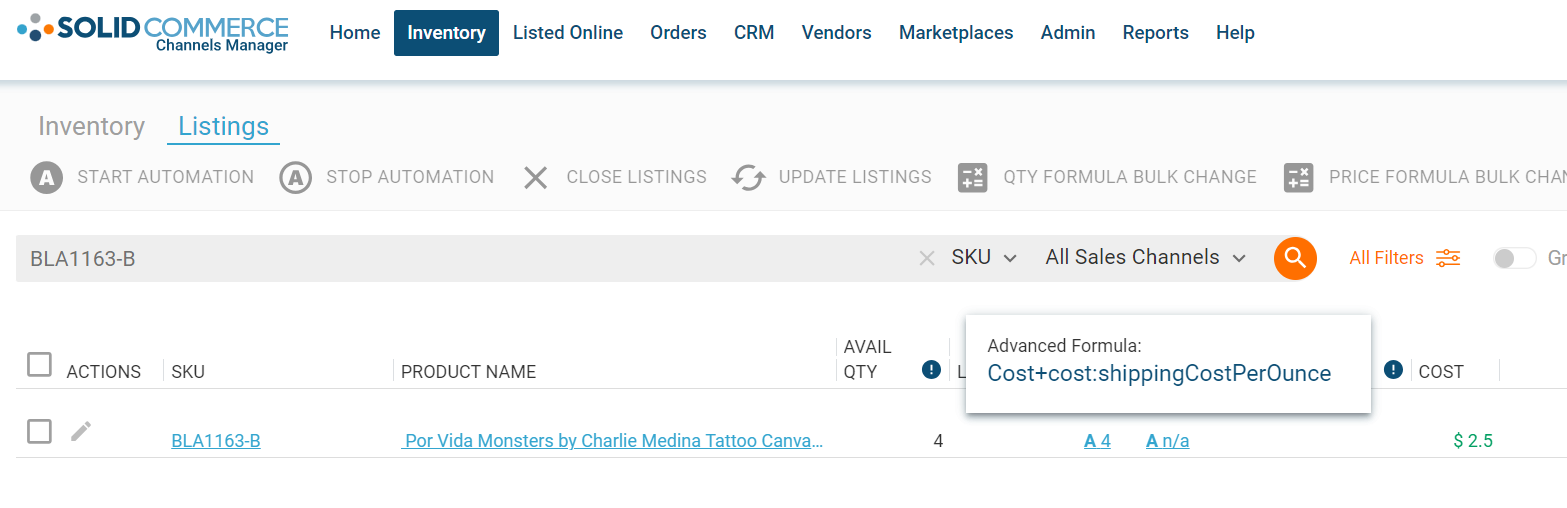Open the Reports menu
The height and width of the screenshot is (508, 1567).
pos(1156,33)
